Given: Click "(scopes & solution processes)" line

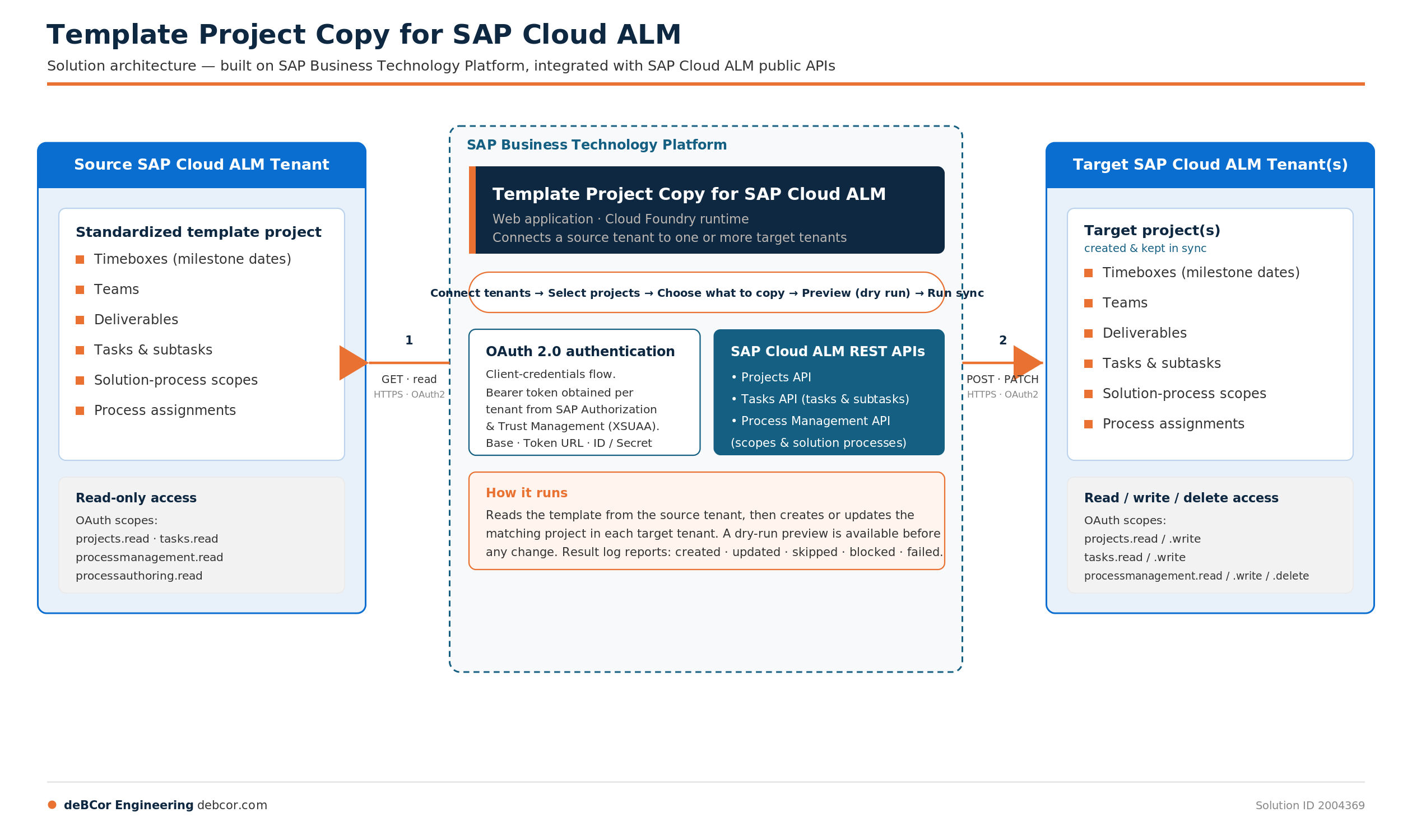Looking at the screenshot, I should (x=818, y=443).
